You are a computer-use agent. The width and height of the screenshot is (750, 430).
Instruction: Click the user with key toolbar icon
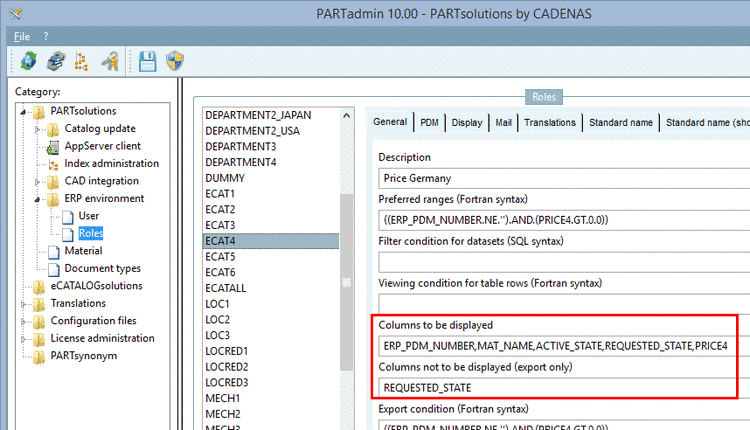tap(110, 61)
